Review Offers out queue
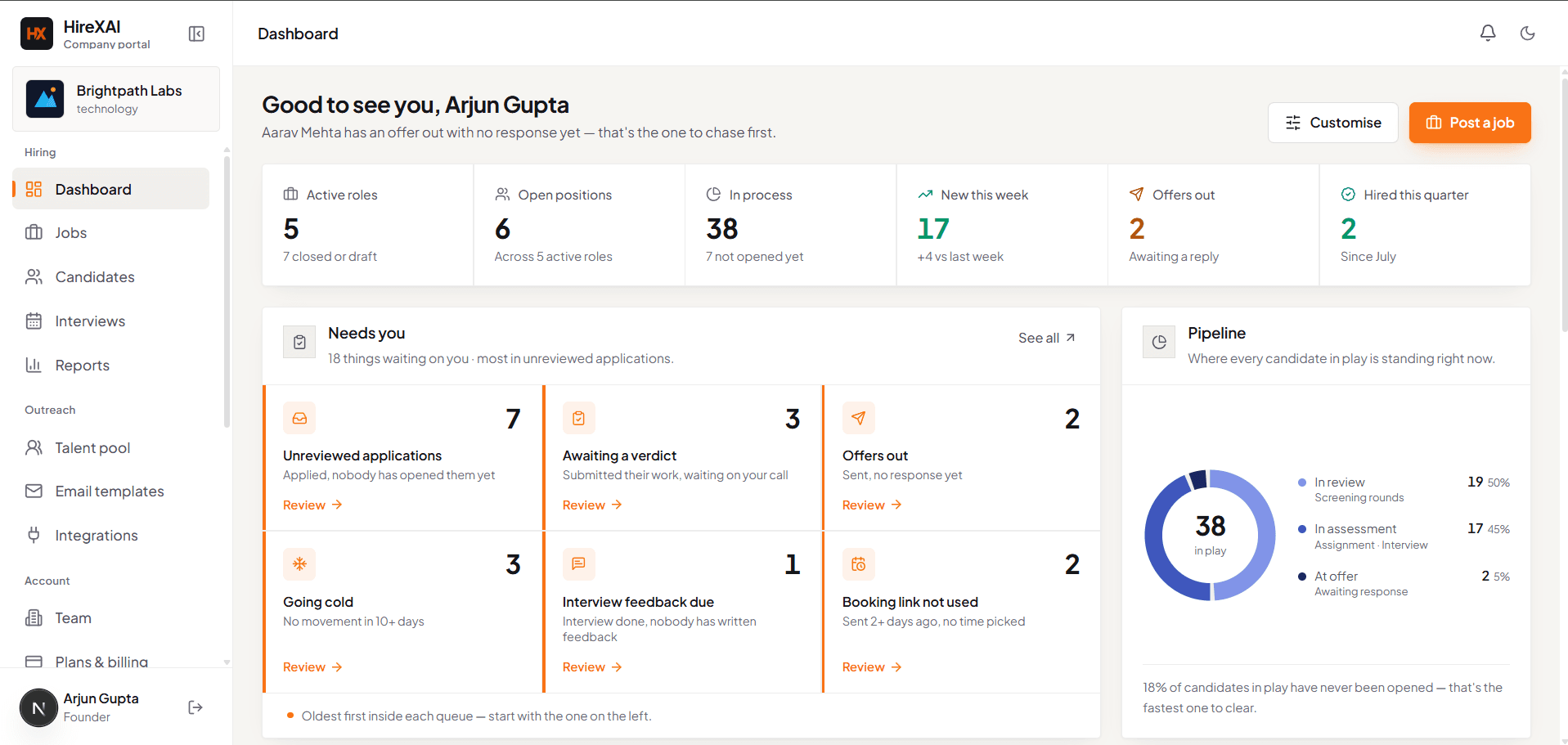Screen dimensions: 1568x745 872,505
